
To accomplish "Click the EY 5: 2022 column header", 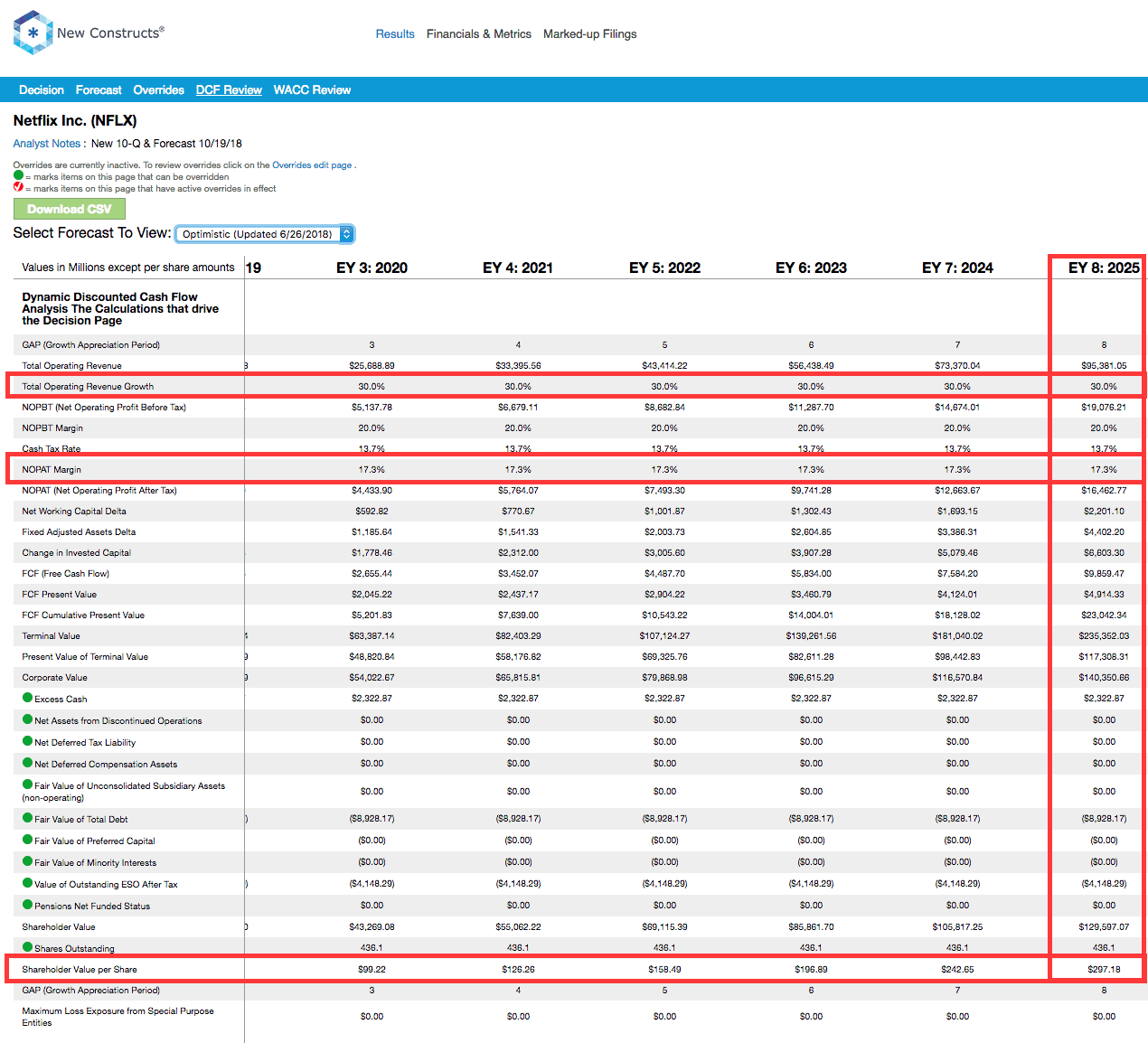I will 664,268.
